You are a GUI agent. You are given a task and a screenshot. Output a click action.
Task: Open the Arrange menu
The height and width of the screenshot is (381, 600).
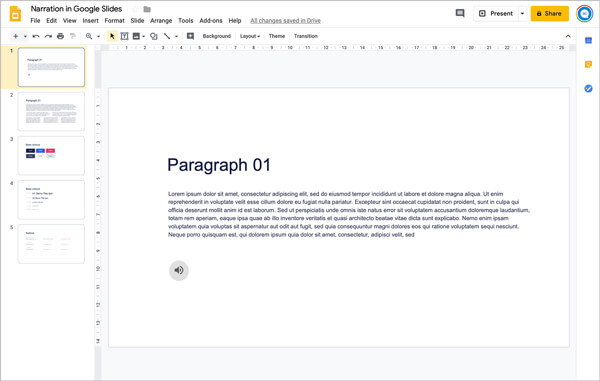(161, 21)
